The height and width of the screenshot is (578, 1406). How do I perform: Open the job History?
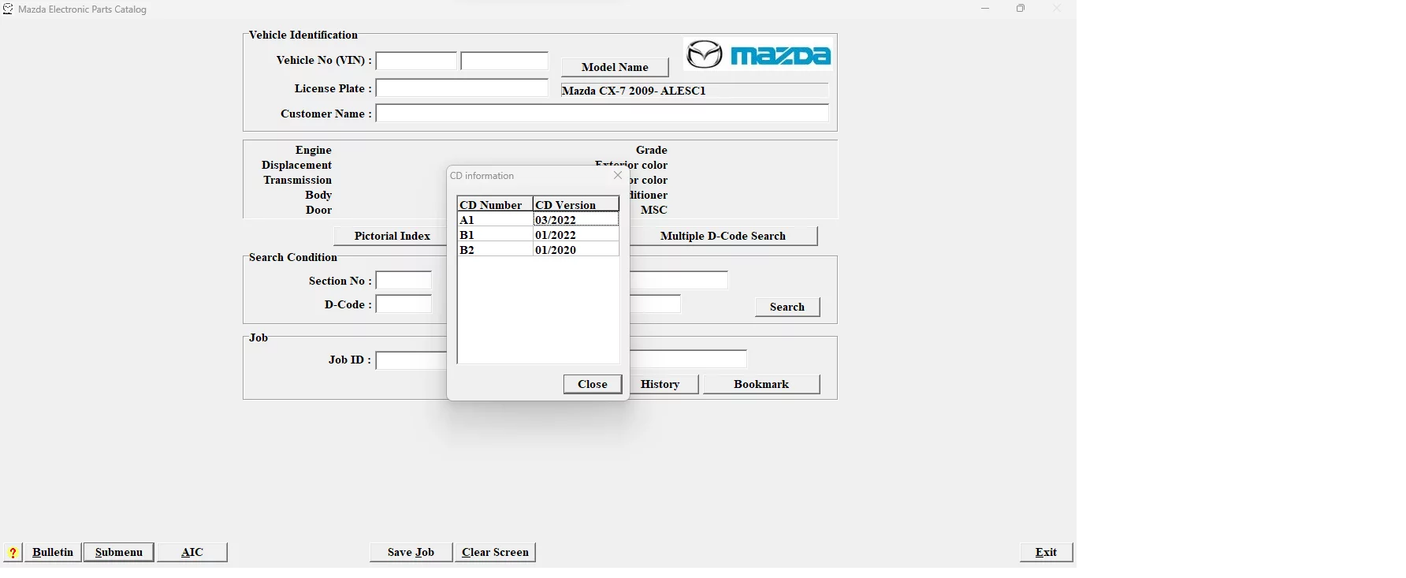(661, 384)
